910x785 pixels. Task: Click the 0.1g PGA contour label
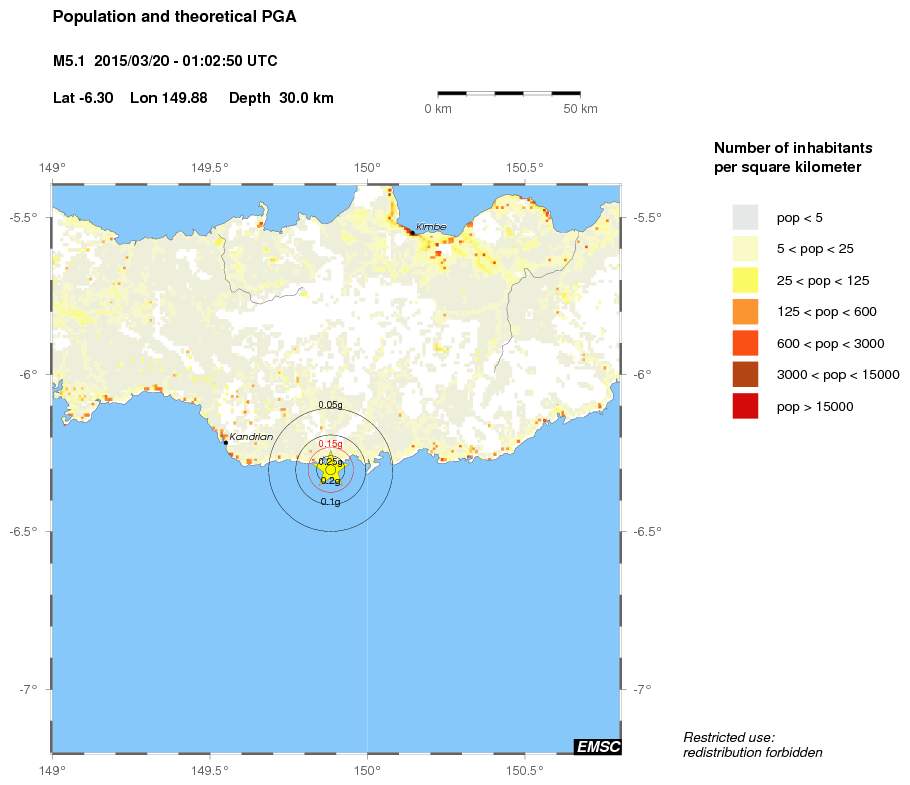pyautogui.click(x=330, y=501)
